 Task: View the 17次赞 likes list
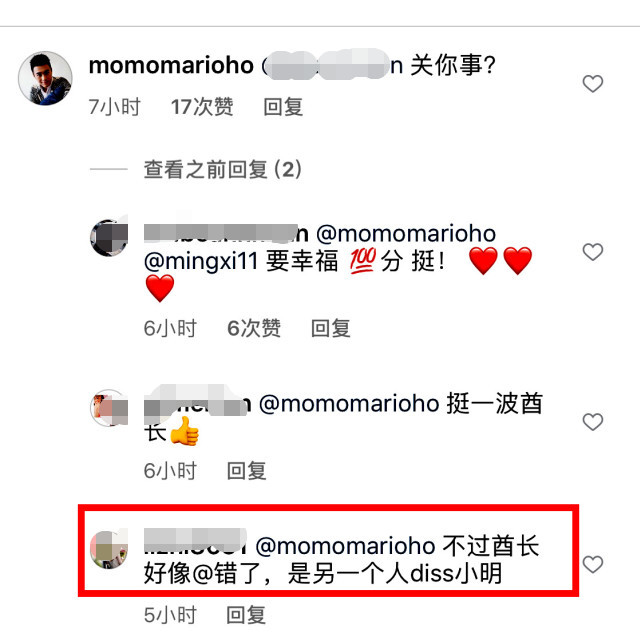[202, 107]
